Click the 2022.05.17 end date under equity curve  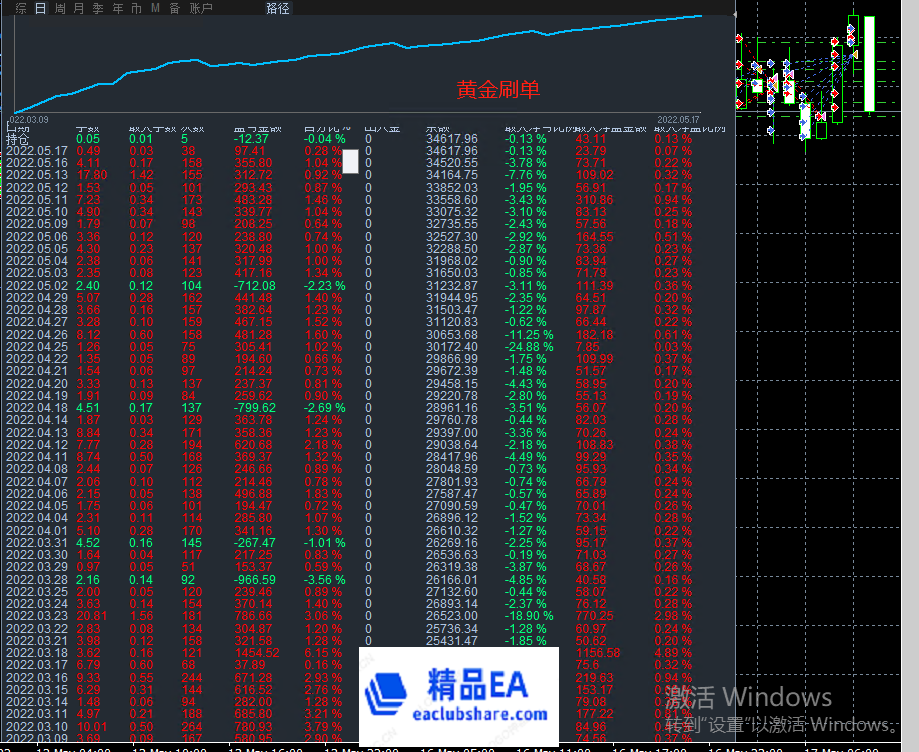[678, 120]
